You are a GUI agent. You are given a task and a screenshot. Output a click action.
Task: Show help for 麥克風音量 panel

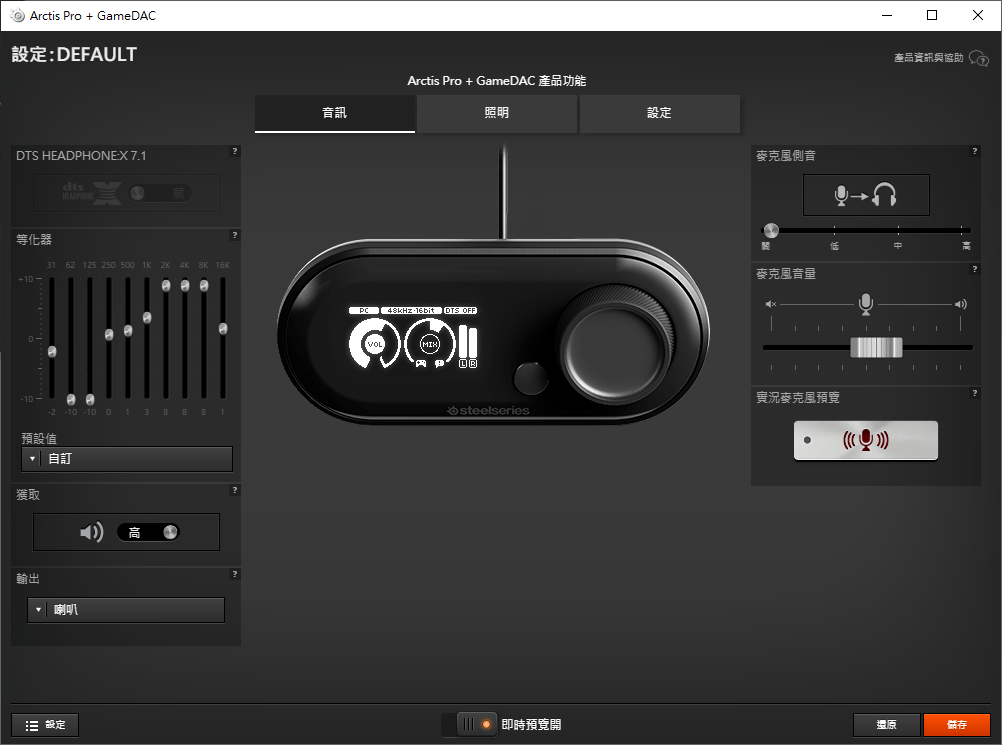point(975,269)
